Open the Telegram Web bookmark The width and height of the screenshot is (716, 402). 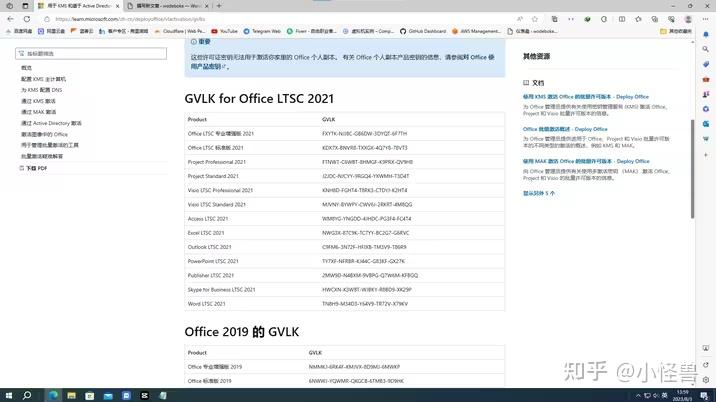pyautogui.click(x=262, y=31)
